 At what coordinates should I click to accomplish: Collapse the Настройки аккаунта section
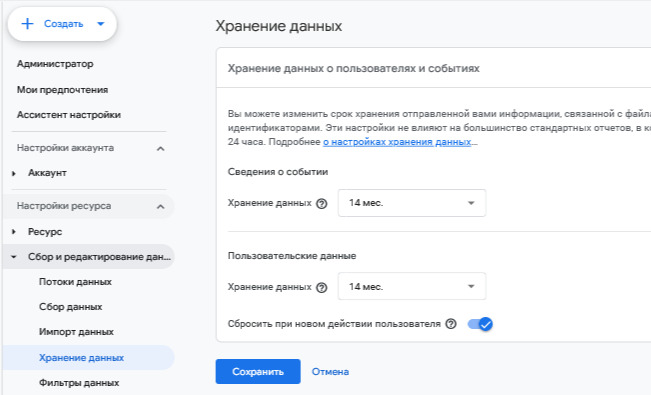[x=160, y=148]
